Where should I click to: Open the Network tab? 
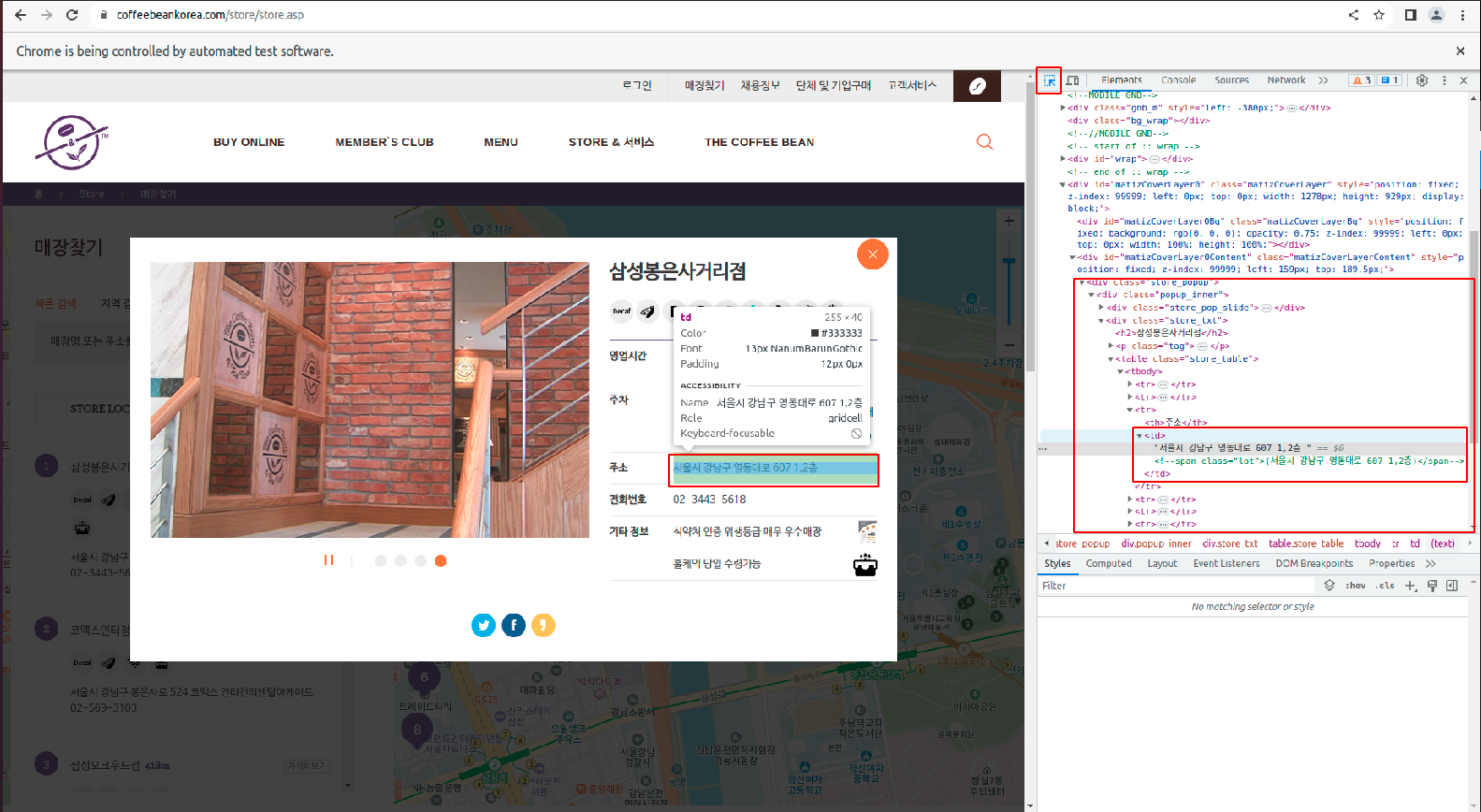pos(1286,80)
